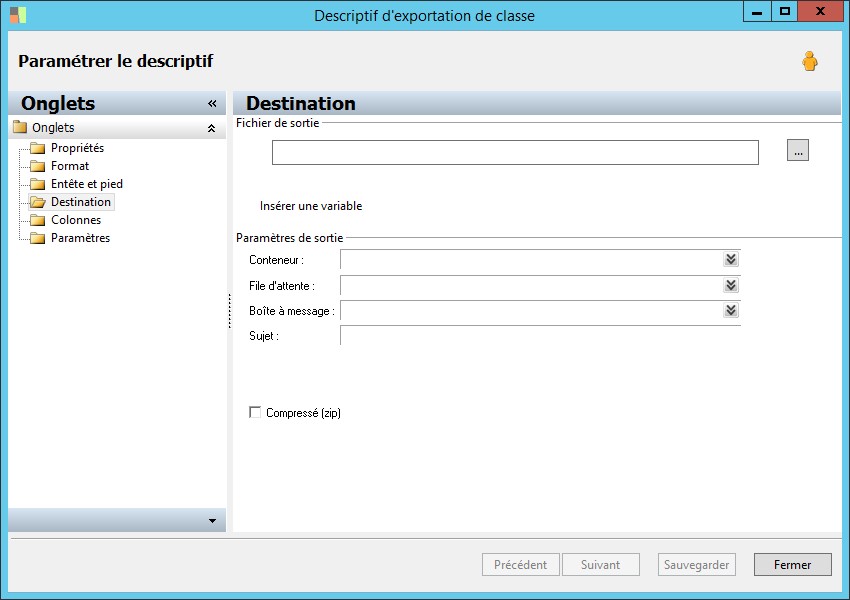Viewport: 850px width, 600px height.
Task: Collapse the Onglets group header
Action: click(211, 128)
